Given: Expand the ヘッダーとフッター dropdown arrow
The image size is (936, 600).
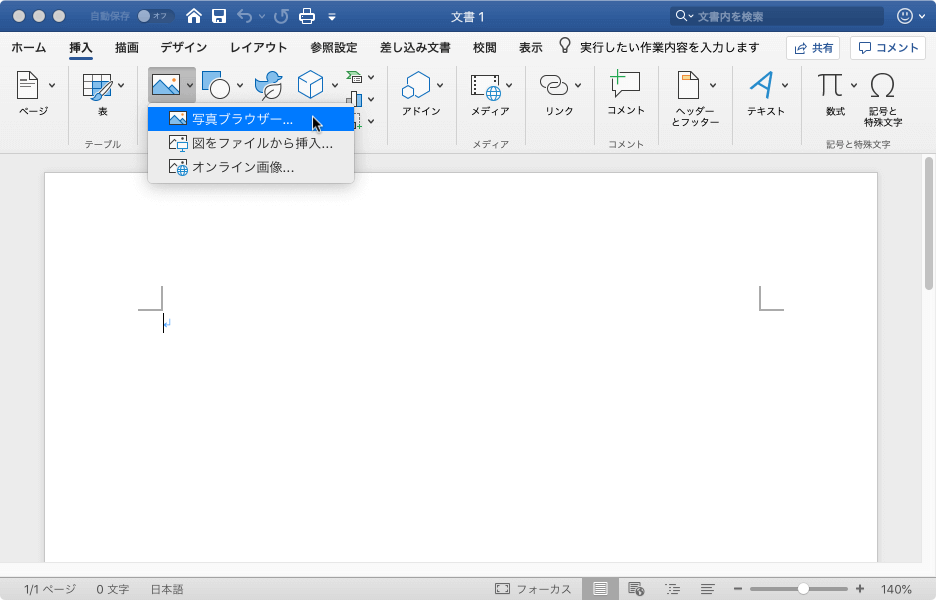Looking at the screenshot, I should click(713, 85).
